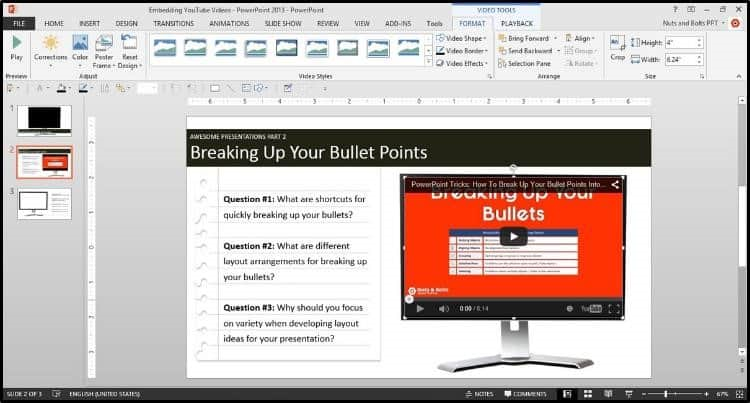The image size is (750, 403).
Task: Open the Transitions ribbon tab
Action: click(174, 22)
